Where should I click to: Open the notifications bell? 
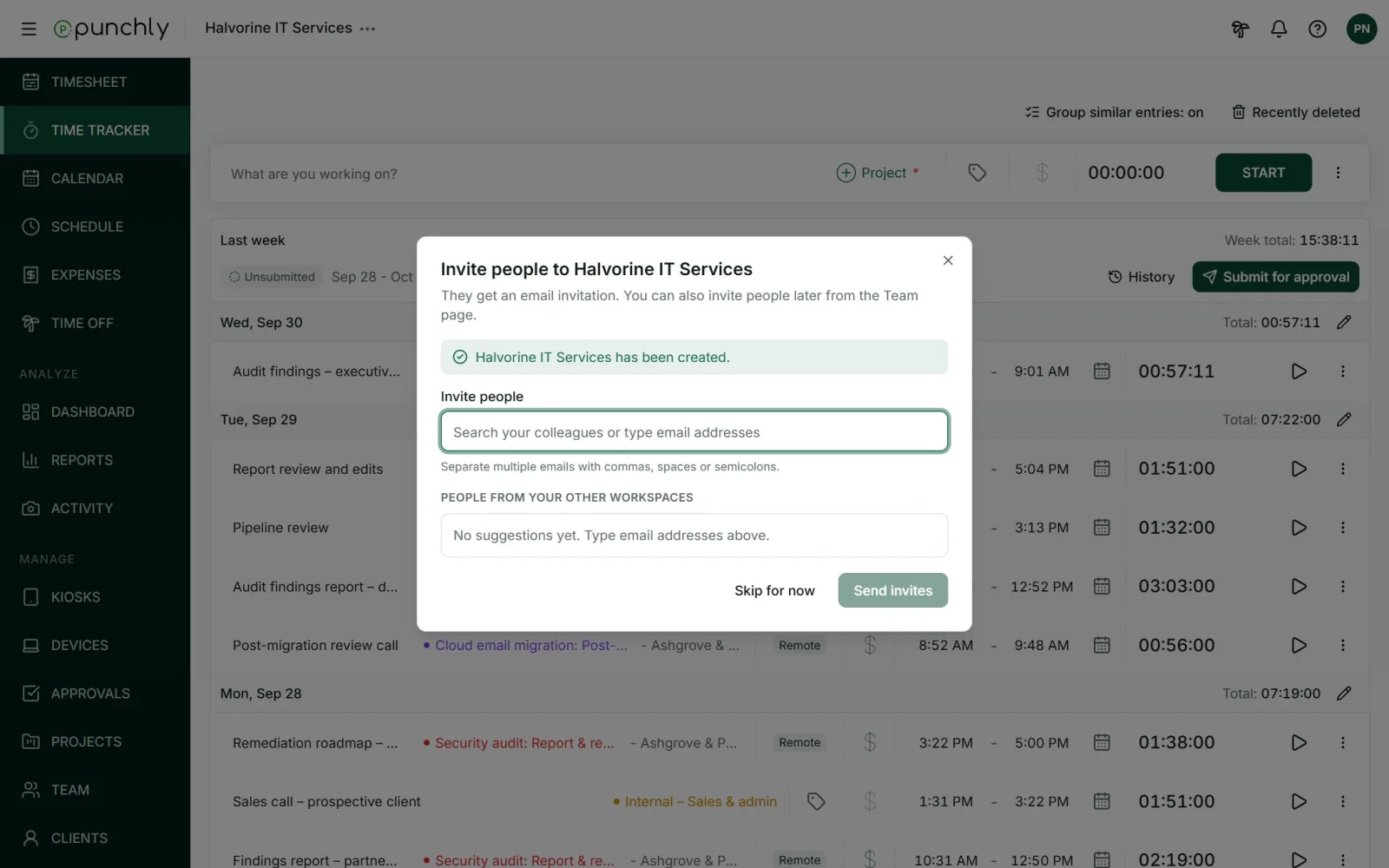point(1279,29)
